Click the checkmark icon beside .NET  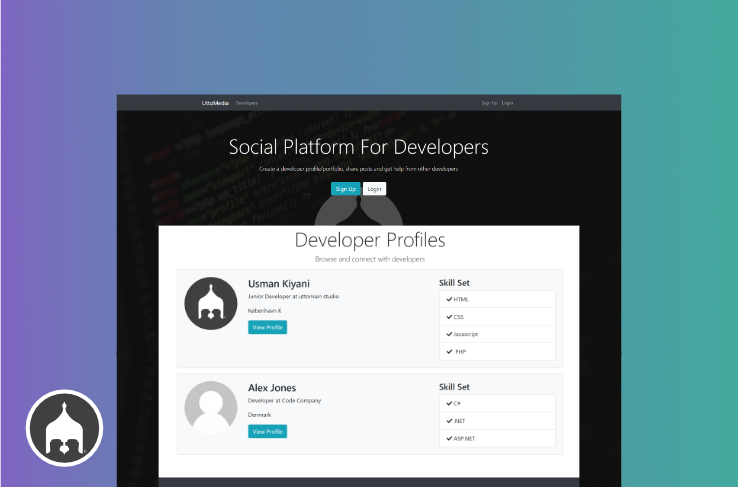449,421
